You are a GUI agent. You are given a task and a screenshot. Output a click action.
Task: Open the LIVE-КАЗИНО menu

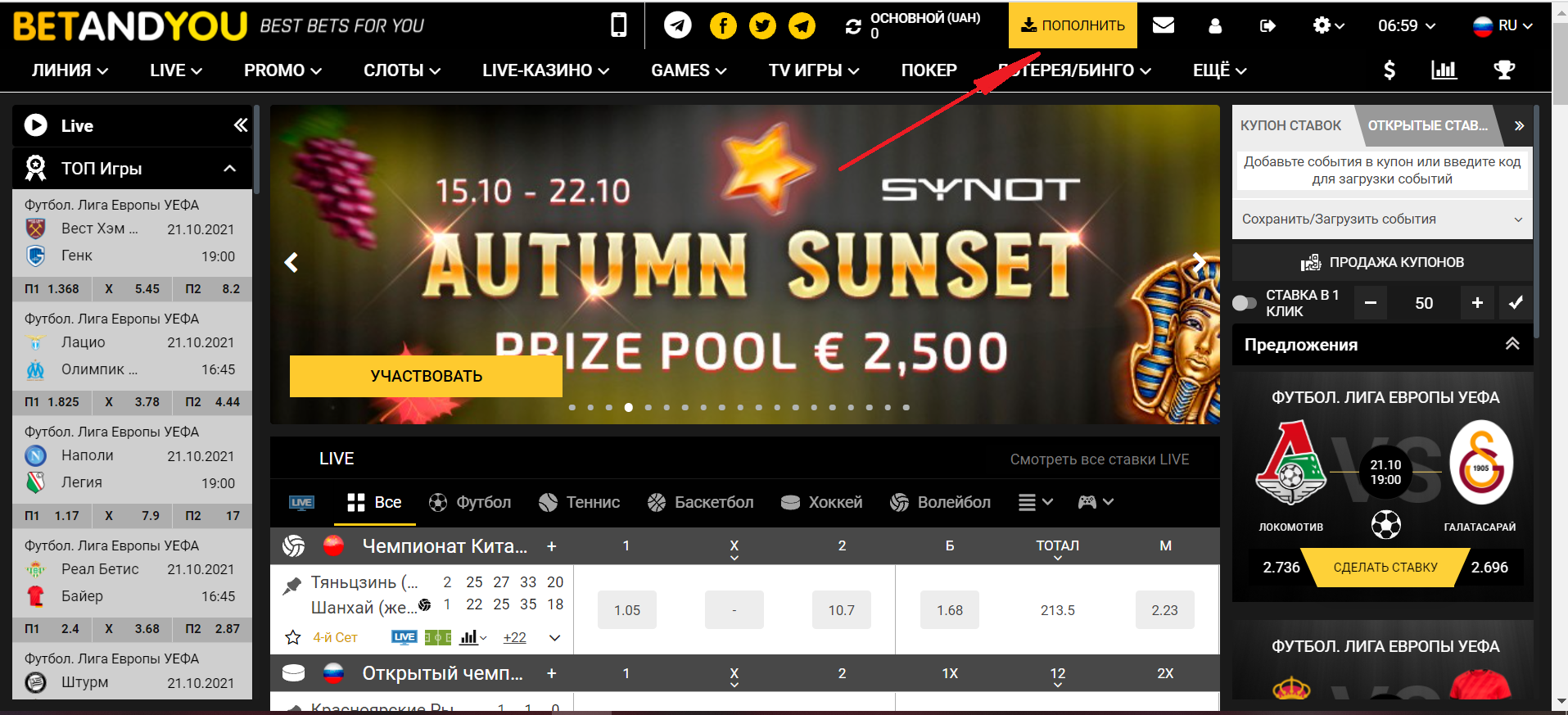pyautogui.click(x=545, y=70)
